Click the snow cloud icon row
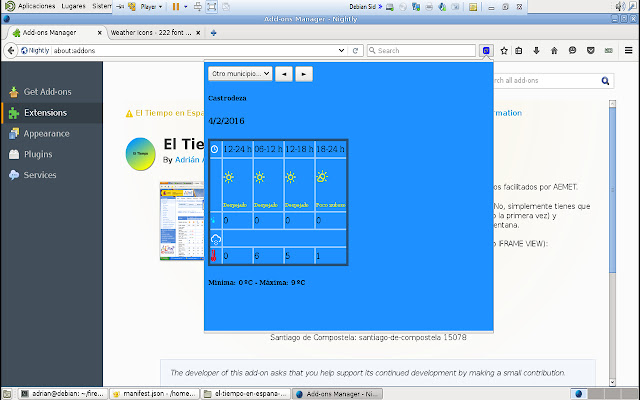 (x=216, y=239)
